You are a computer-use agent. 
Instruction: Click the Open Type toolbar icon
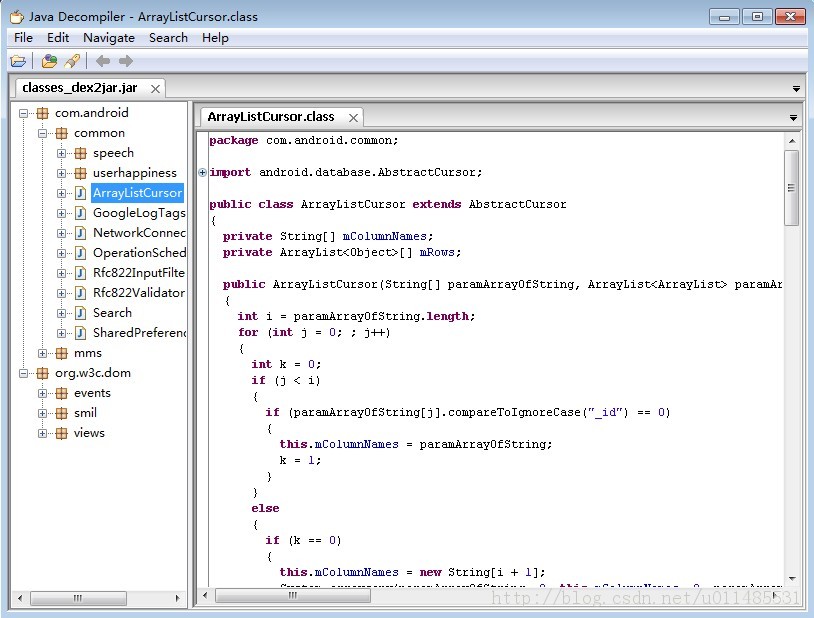pyautogui.click(x=49, y=61)
